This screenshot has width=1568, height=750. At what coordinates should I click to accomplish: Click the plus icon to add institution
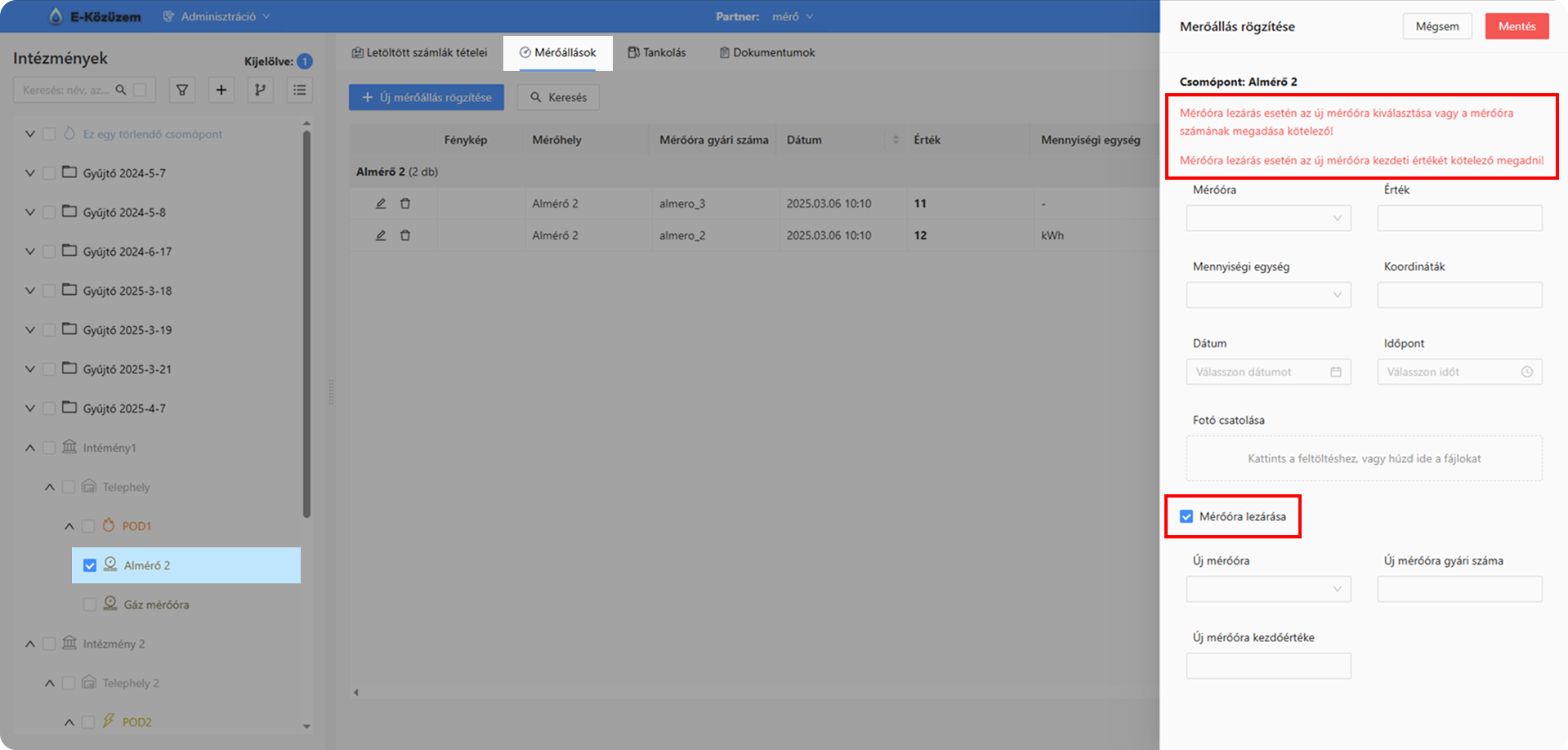(221, 90)
